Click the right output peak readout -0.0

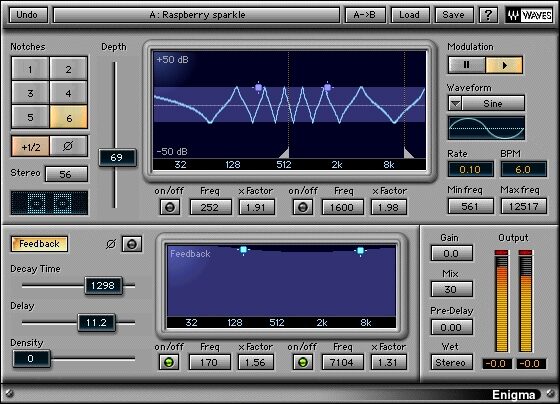click(531, 364)
